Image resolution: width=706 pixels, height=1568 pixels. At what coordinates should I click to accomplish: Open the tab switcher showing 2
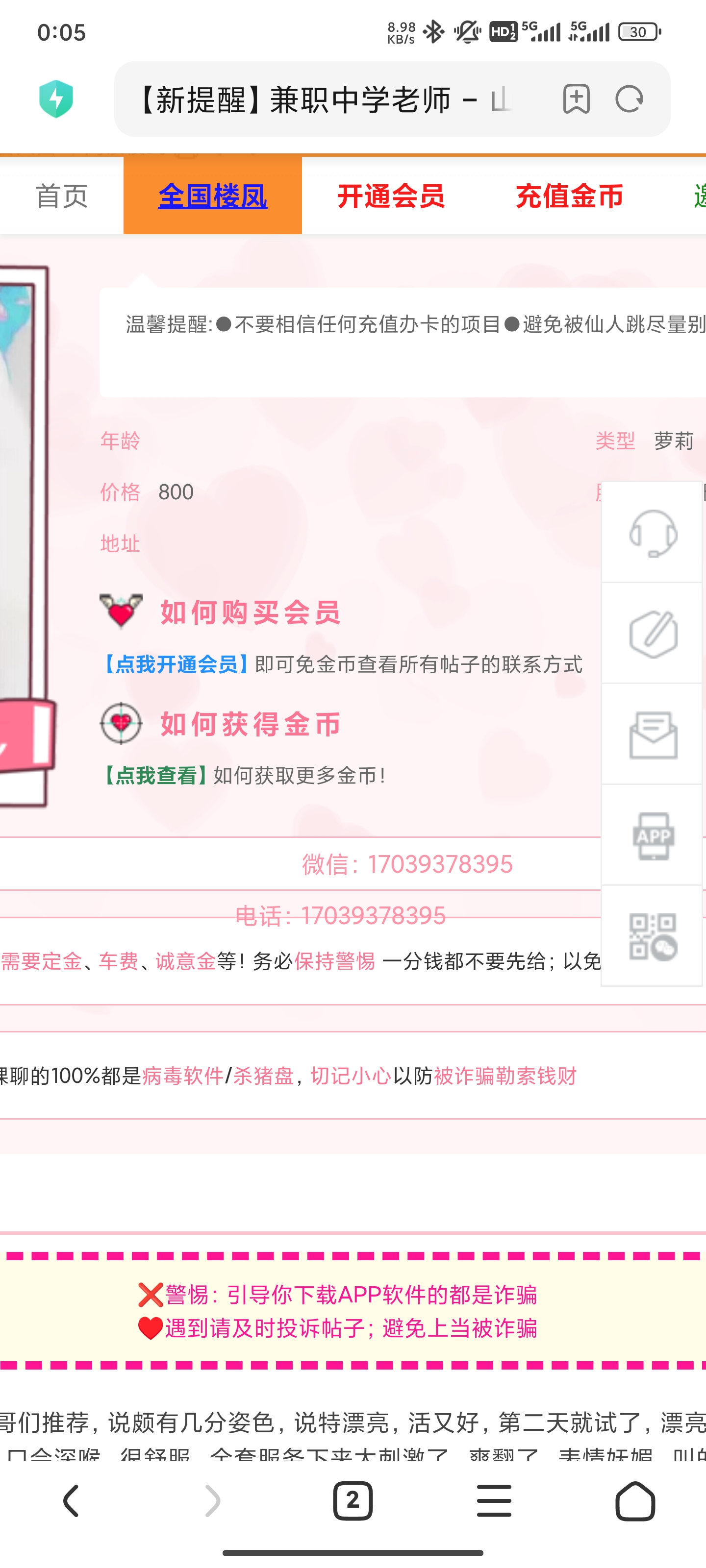pyautogui.click(x=353, y=1501)
